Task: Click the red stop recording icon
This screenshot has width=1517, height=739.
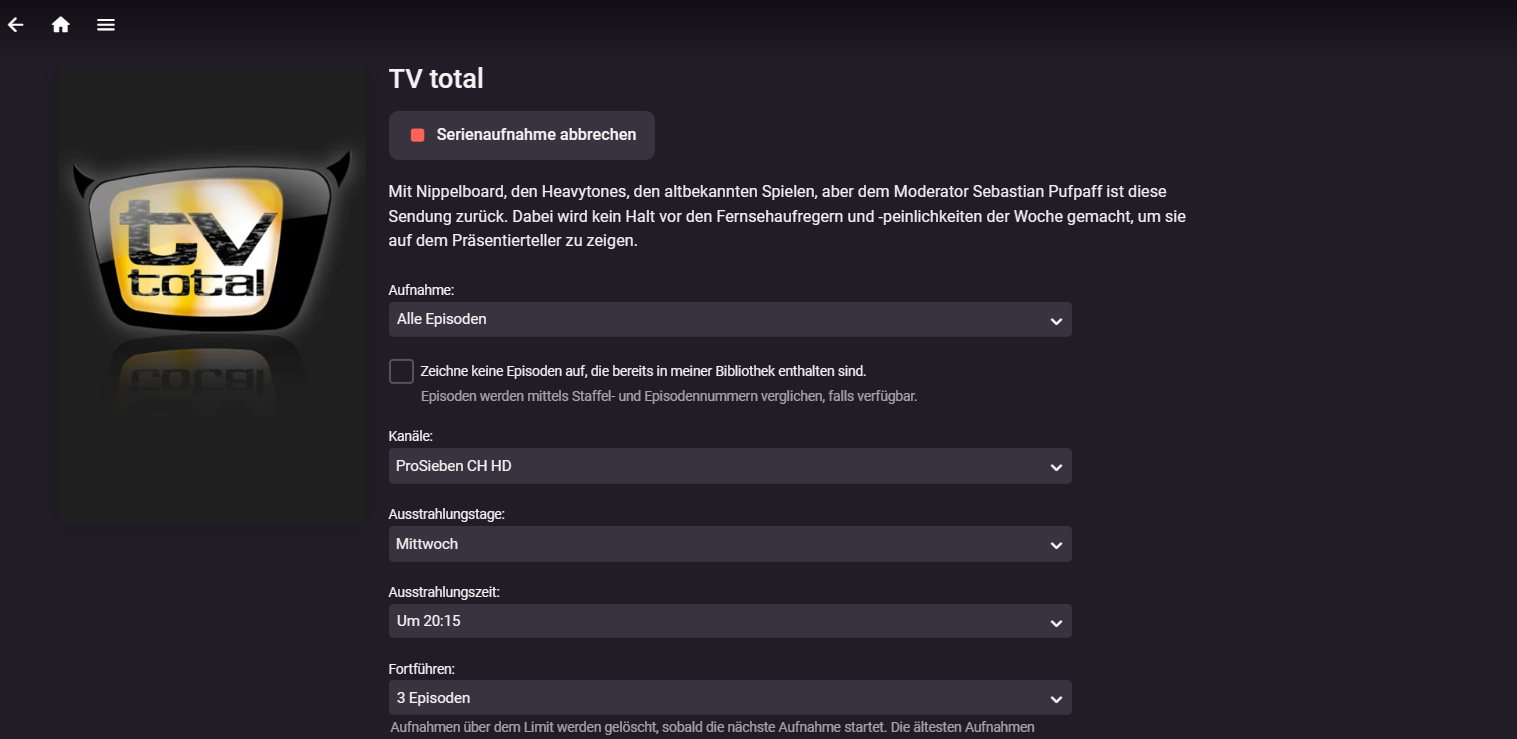Action: 418,135
